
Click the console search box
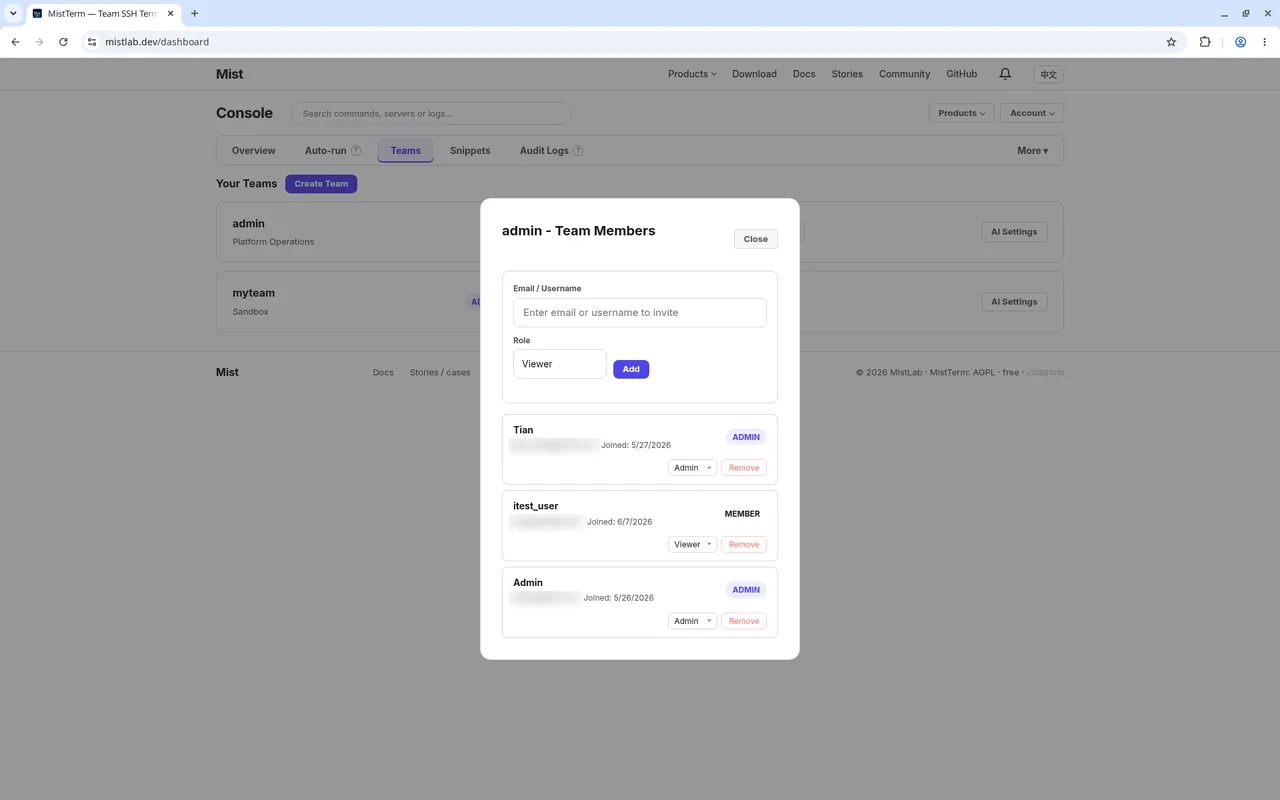pos(431,114)
